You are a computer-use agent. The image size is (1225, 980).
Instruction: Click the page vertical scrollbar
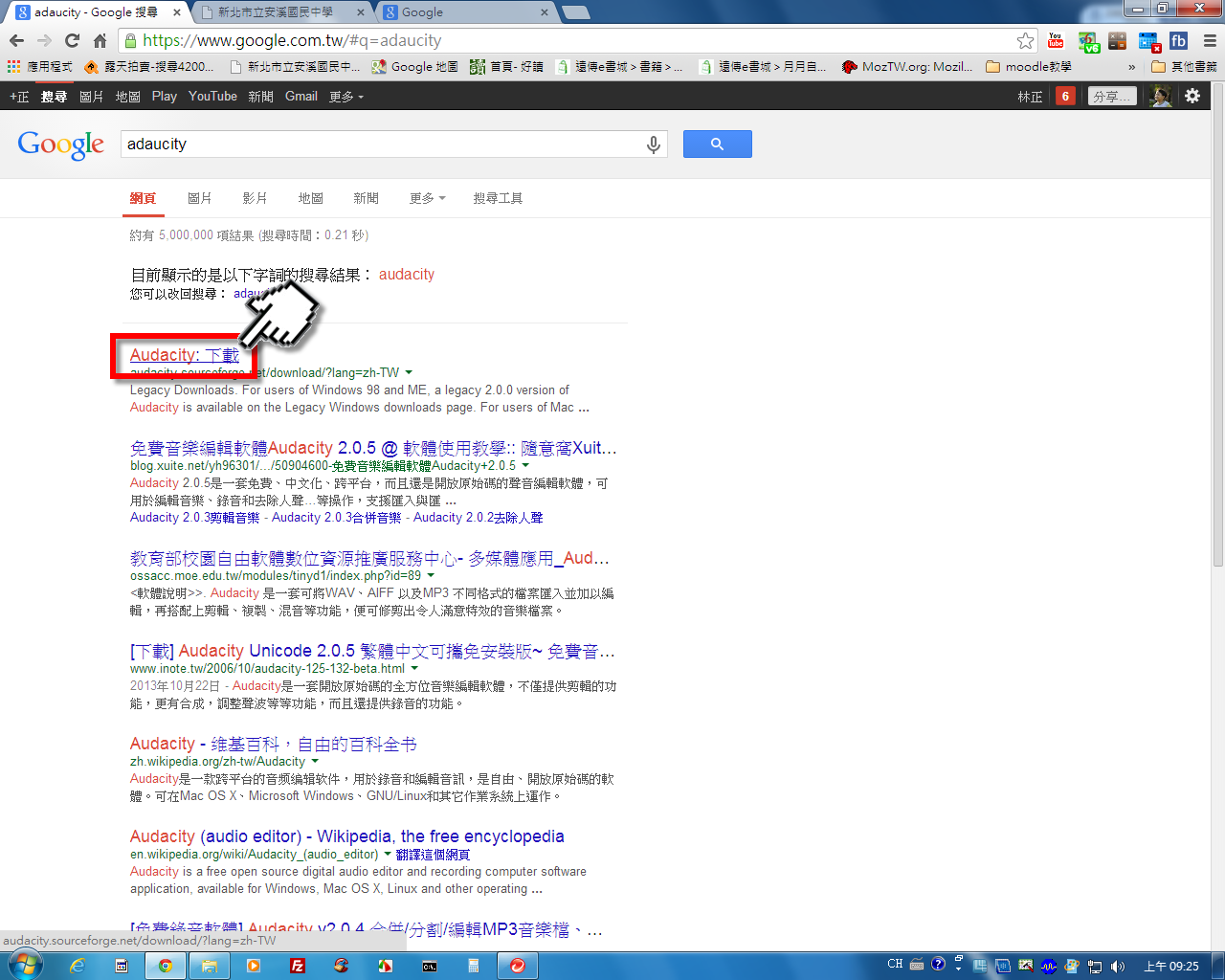(1217, 325)
